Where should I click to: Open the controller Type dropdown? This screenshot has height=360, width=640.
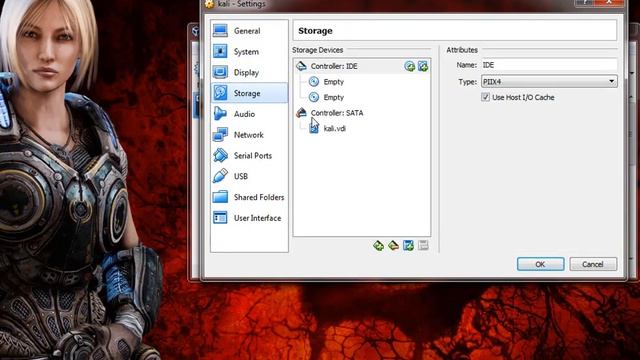[549, 81]
